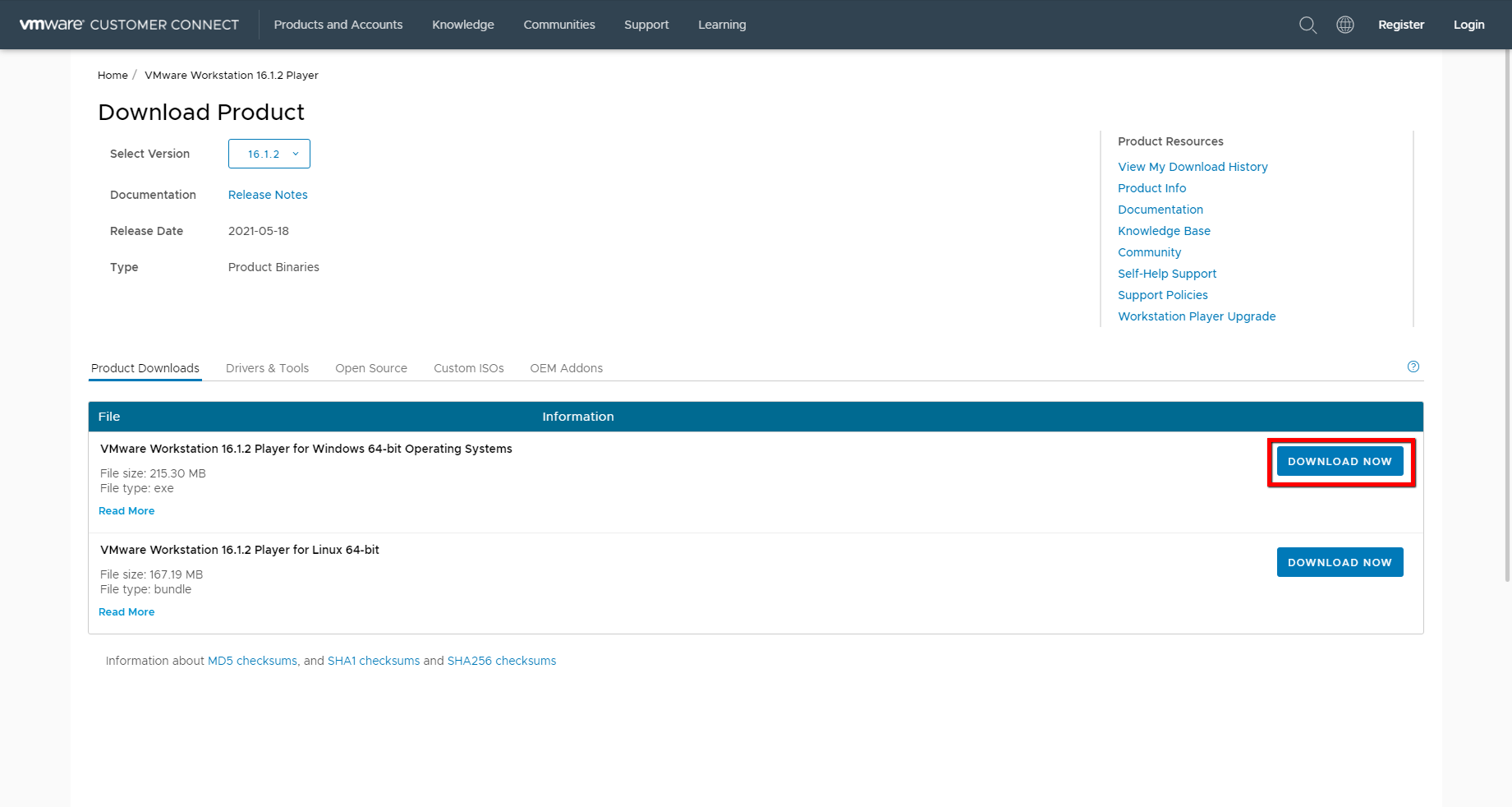The width and height of the screenshot is (1512, 807).
Task: Open the Knowledge Base link
Action: click(1164, 231)
